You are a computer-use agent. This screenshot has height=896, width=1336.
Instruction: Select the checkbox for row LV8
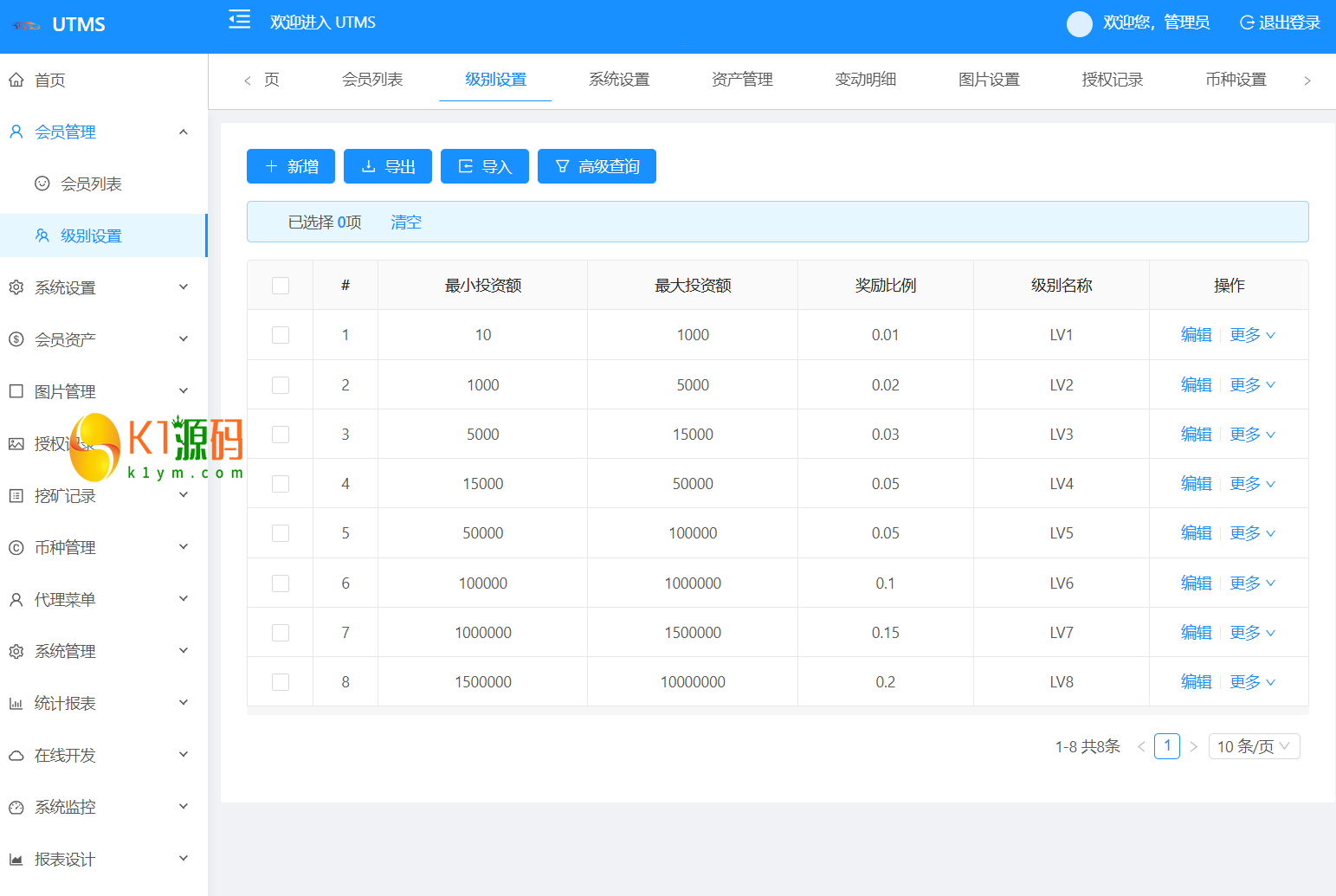(x=281, y=682)
